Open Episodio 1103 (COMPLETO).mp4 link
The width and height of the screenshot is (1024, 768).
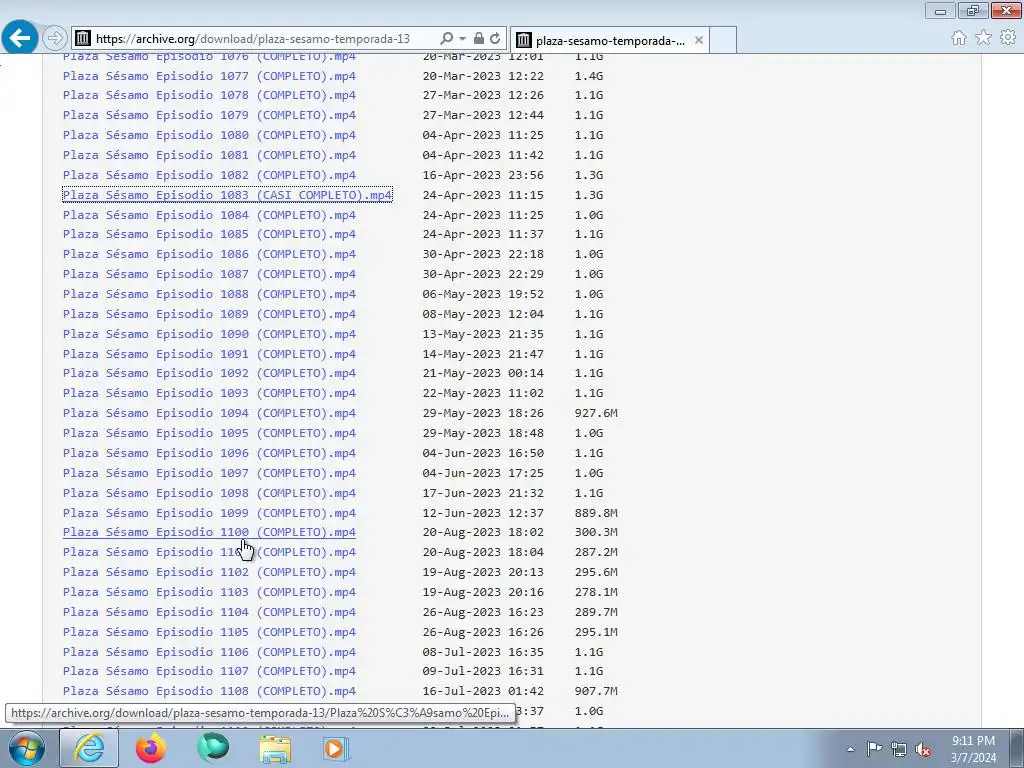pos(209,592)
